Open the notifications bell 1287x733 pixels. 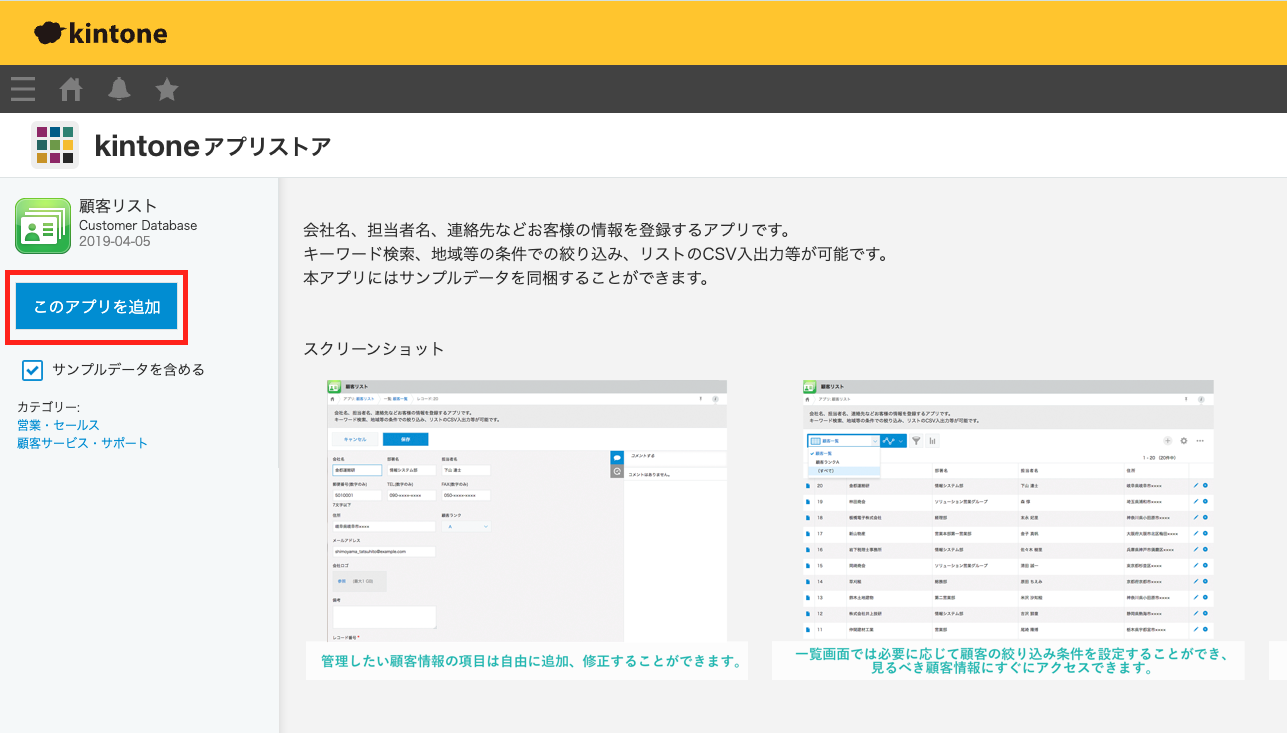[119, 89]
